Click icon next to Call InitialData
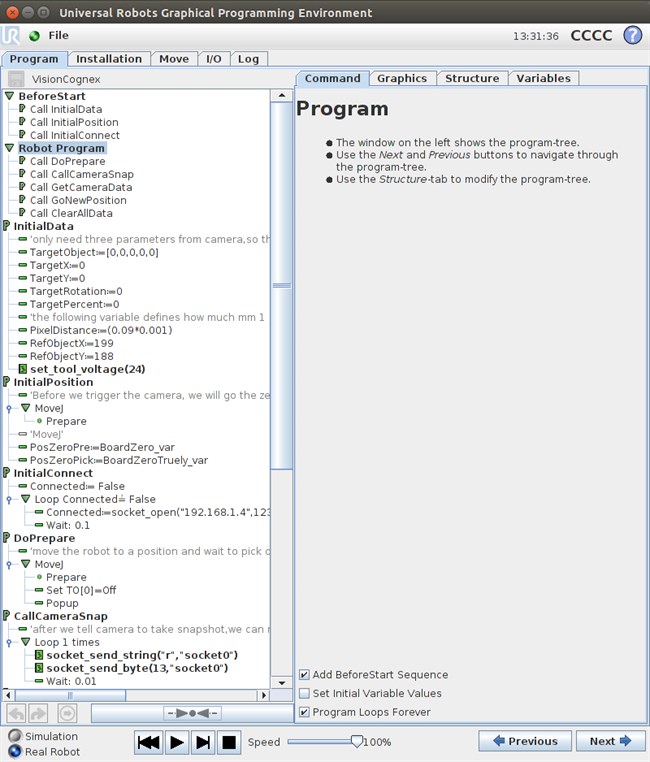 (x=22, y=108)
